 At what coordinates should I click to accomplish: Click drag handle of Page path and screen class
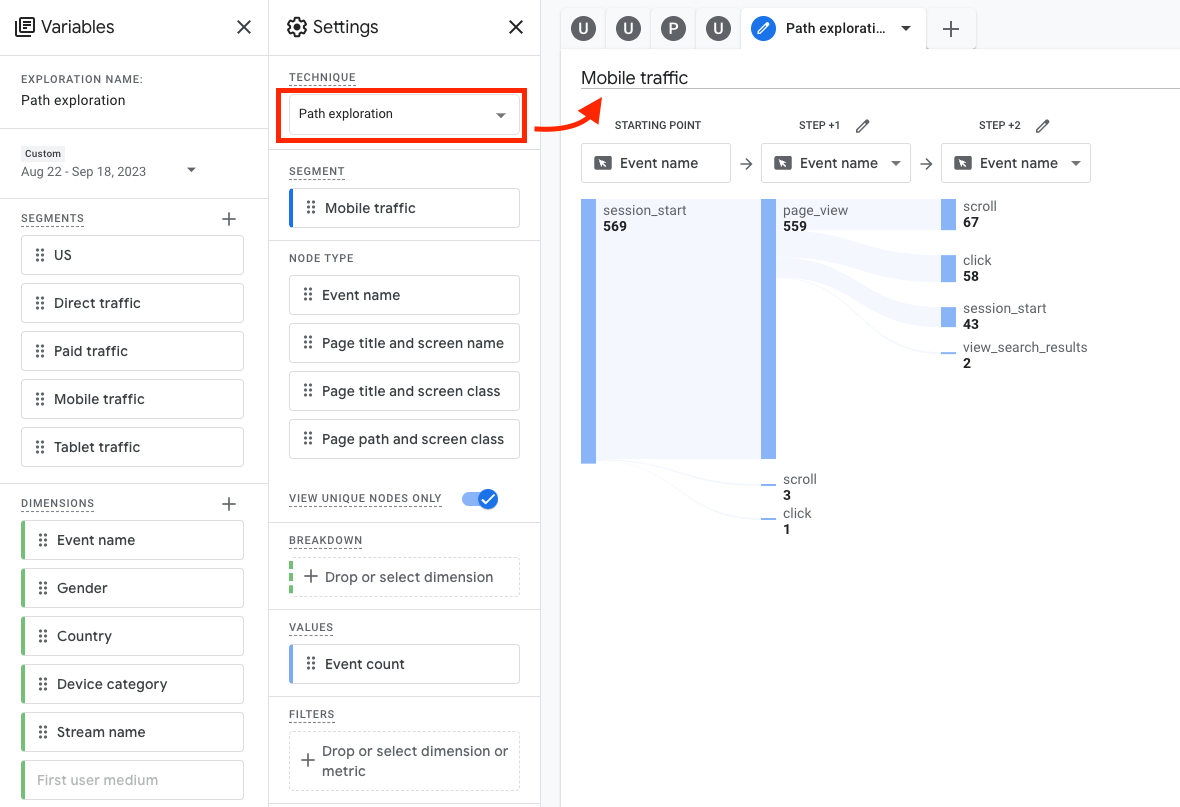[308, 439]
